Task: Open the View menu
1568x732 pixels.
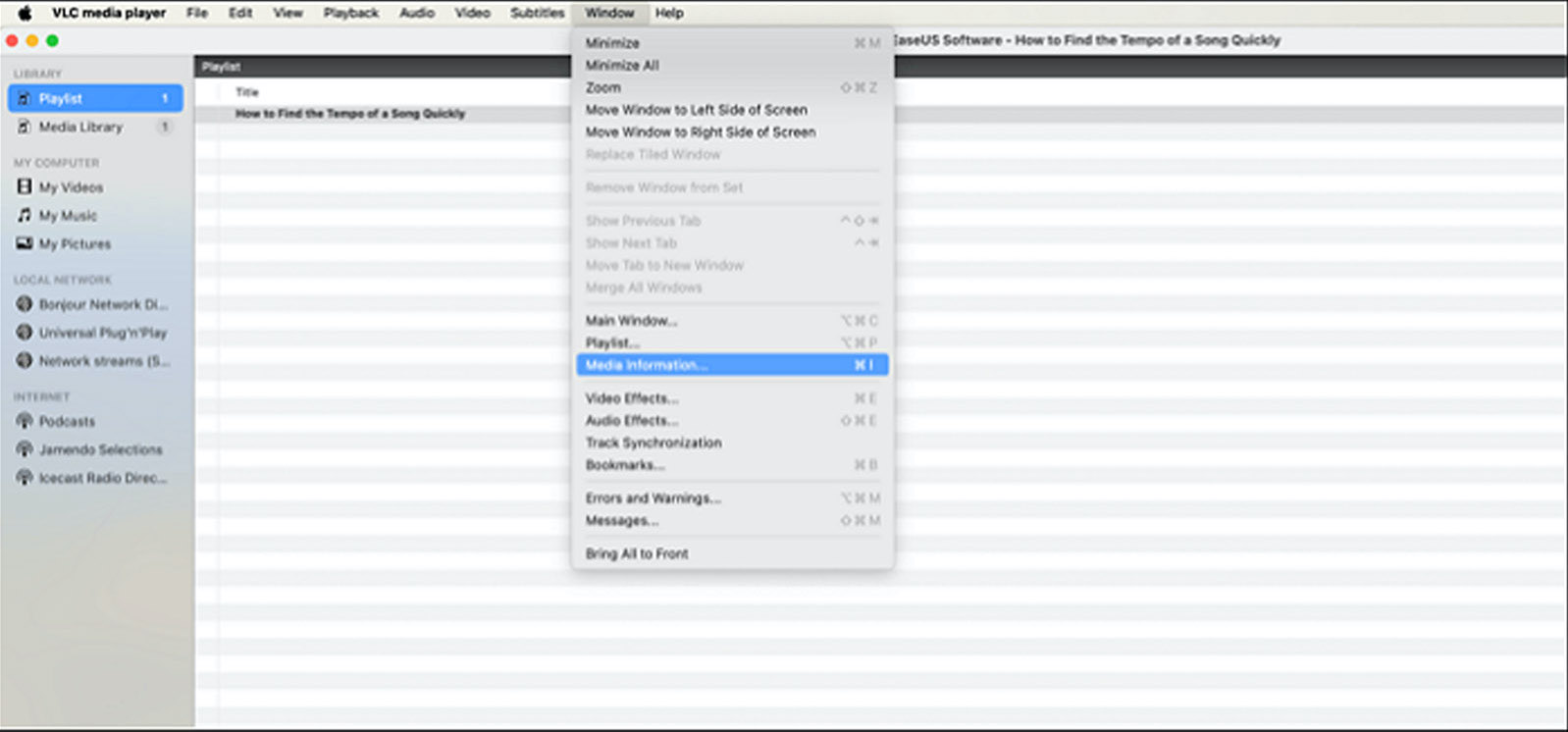Action: tap(287, 13)
